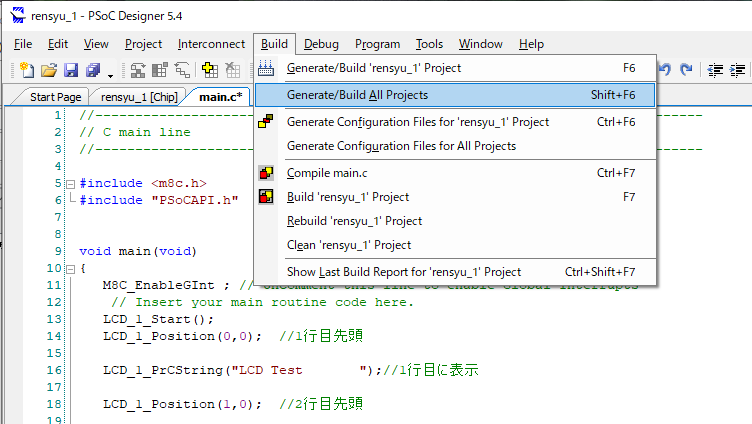
Task: Click the #include "PSoCAPI.h" line
Action: point(159,200)
